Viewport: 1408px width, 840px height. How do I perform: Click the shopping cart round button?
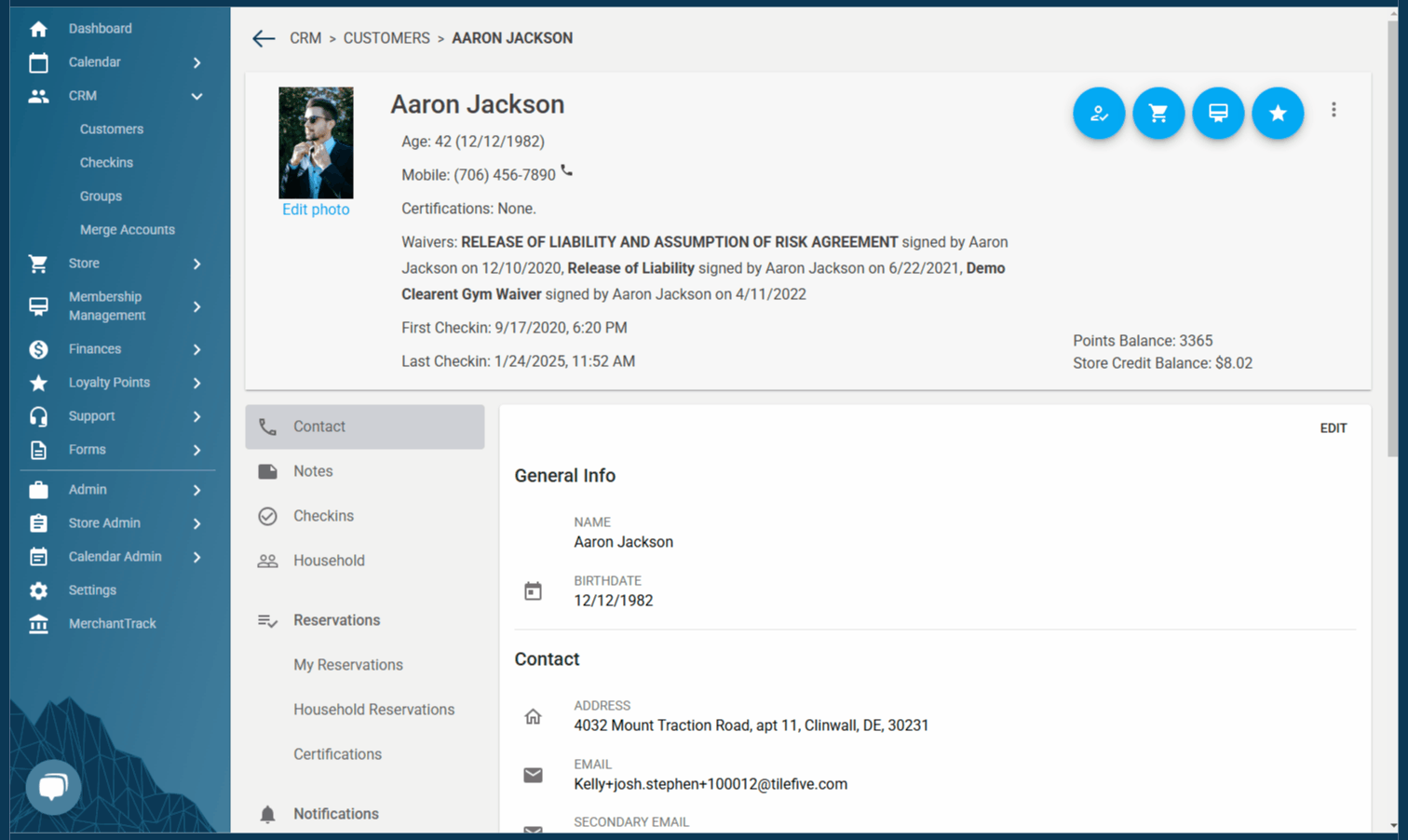point(1158,113)
